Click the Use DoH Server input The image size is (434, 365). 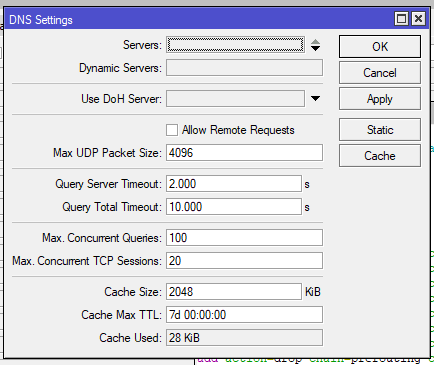click(x=235, y=99)
